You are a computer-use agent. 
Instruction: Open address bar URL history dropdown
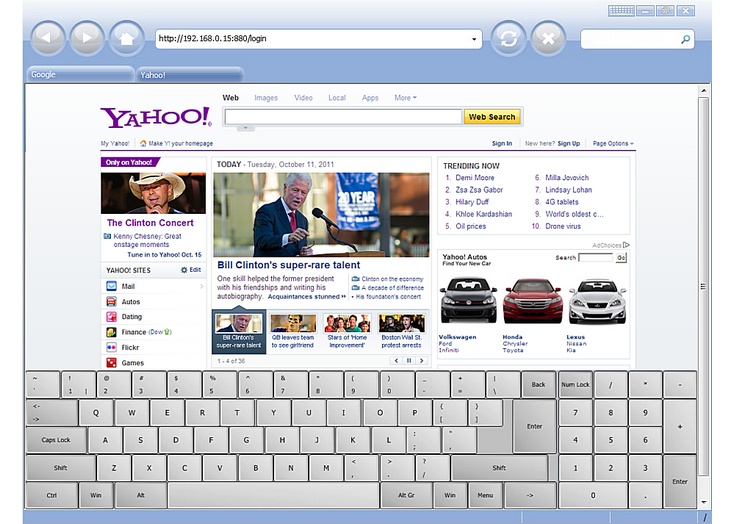coord(474,39)
